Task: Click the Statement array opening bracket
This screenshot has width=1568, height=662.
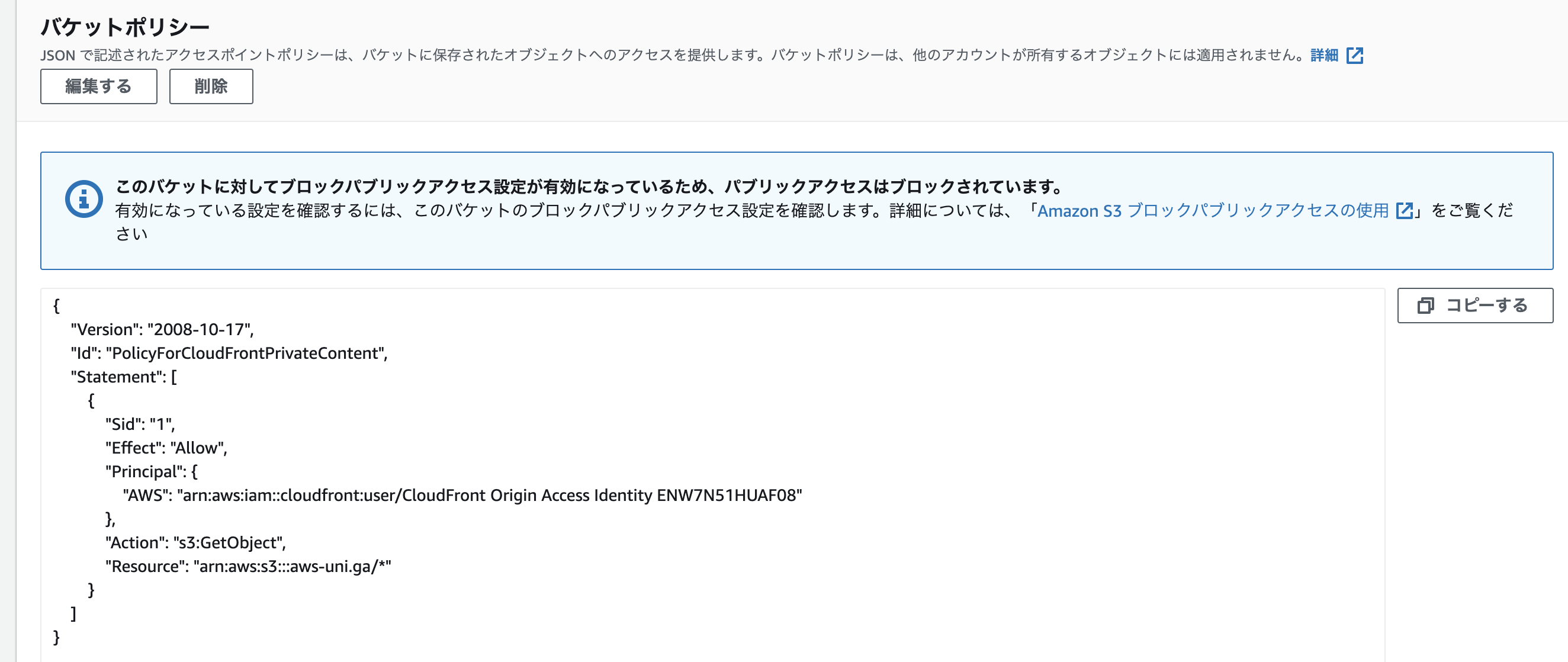Action: click(175, 377)
